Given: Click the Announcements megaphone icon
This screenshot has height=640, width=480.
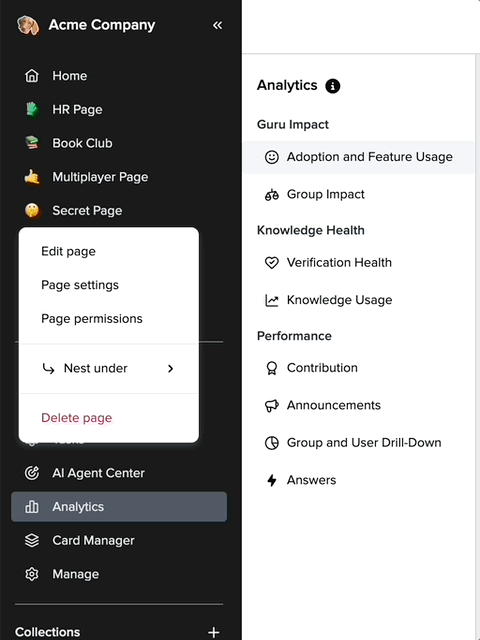Looking at the screenshot, I should pos(272,405).
